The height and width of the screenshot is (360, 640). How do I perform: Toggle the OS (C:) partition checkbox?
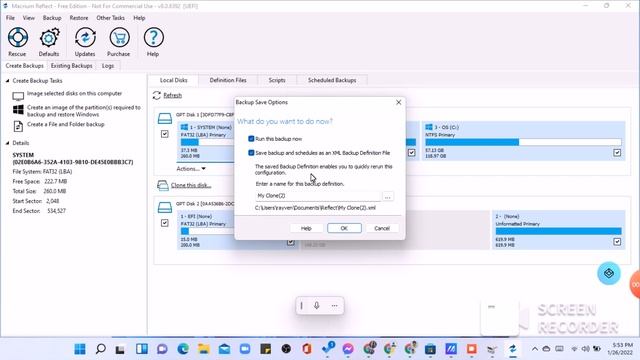[617, 153]
